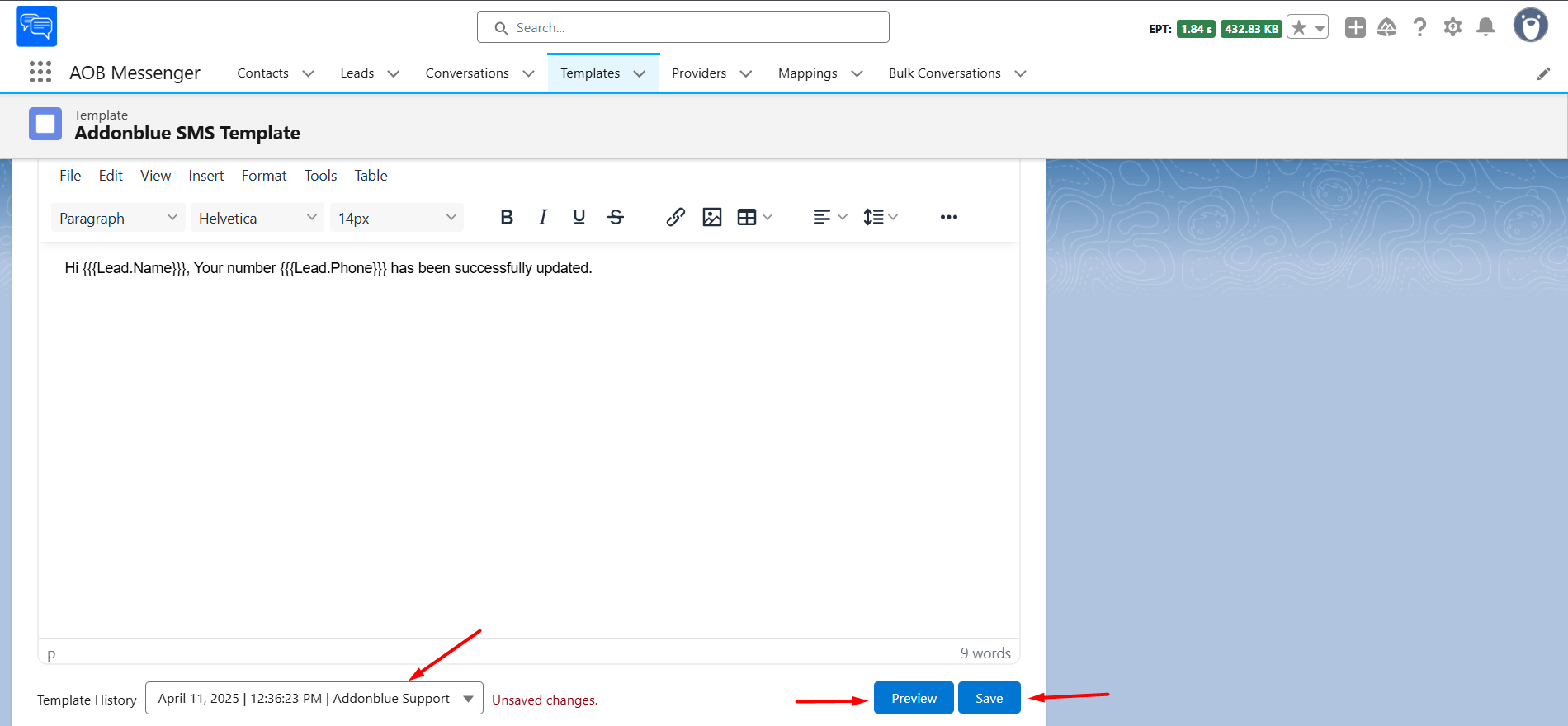Underline the selected text
Viewport: 1568px width, 726px height.
tap(579, 217)
